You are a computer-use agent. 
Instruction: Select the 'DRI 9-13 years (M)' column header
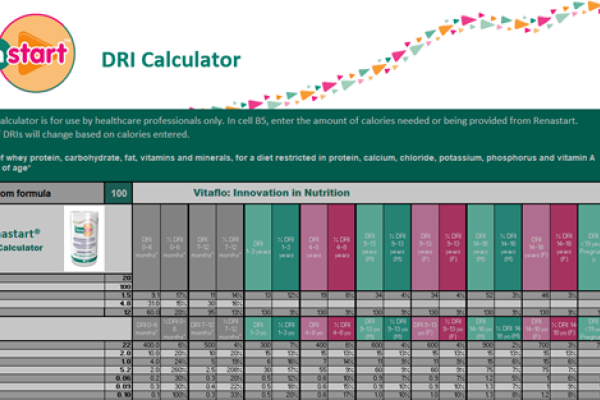[370, 247]
